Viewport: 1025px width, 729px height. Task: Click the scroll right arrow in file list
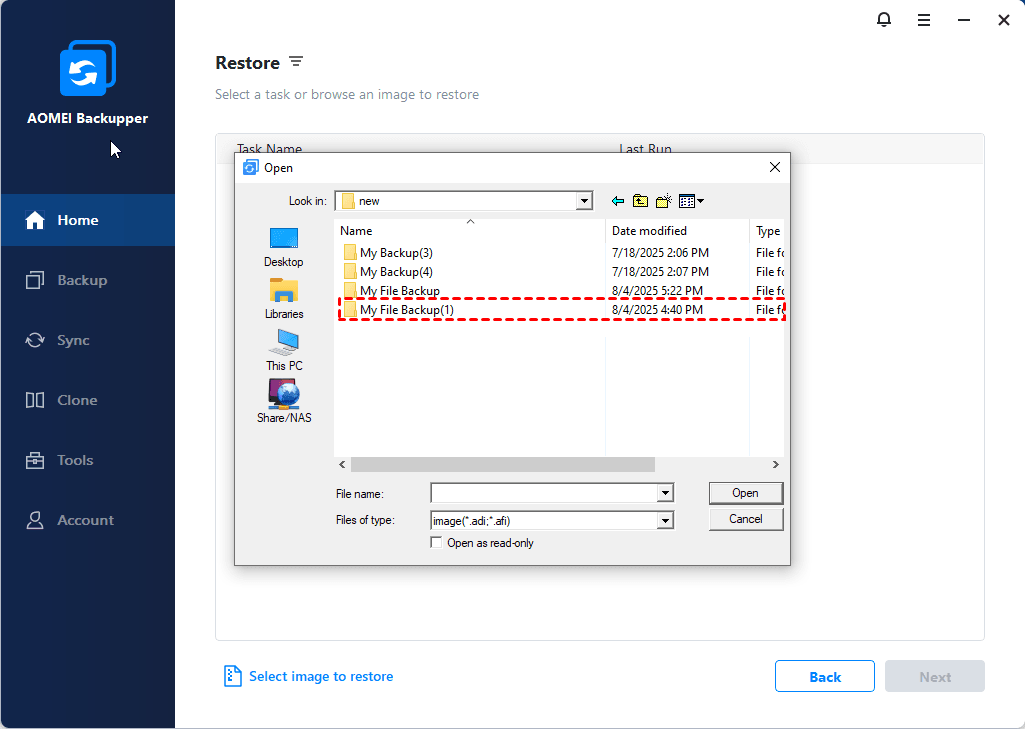coord(775,464)
